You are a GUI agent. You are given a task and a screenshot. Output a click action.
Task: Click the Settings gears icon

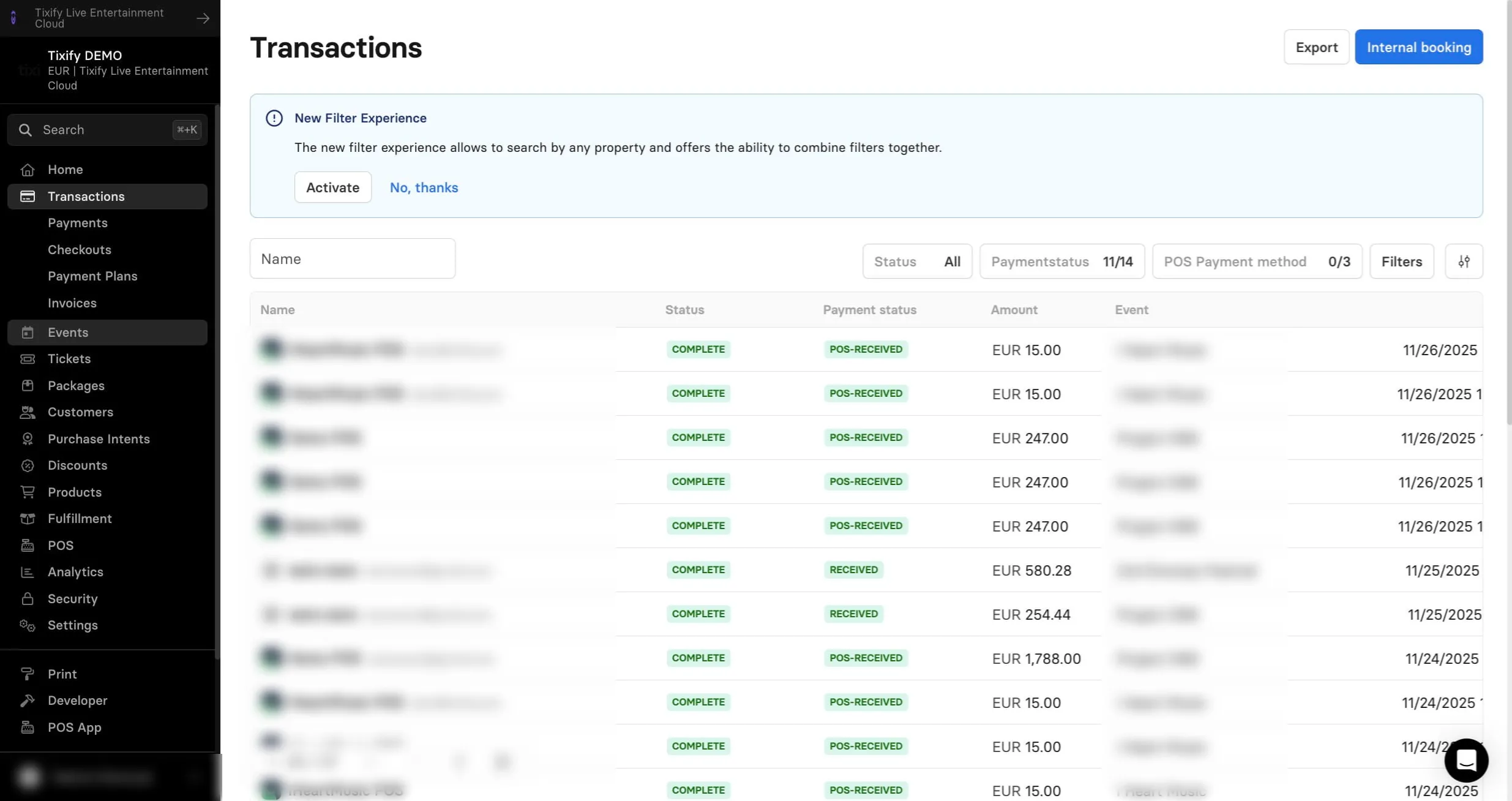pos(27,625)
